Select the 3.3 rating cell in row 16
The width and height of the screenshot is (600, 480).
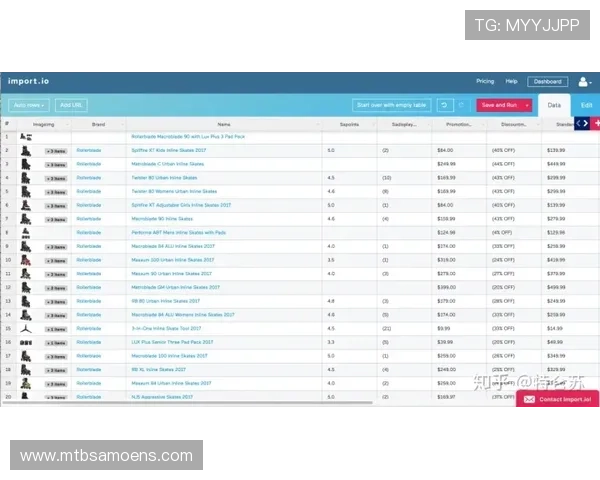[x=349, y=342]
